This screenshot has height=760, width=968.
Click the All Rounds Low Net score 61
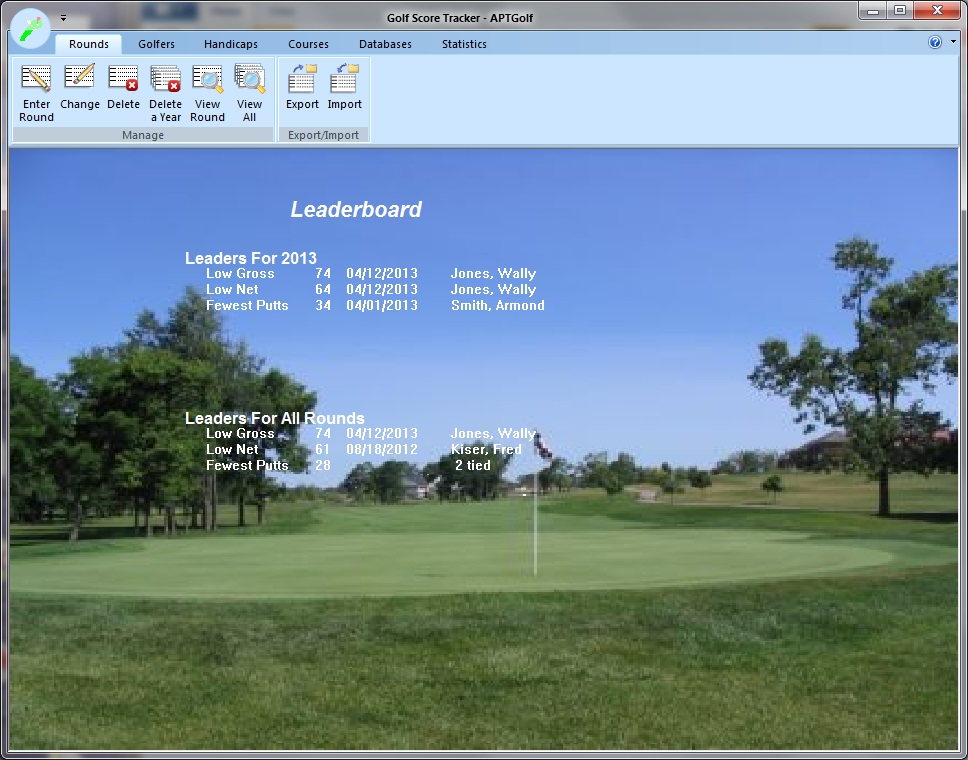pyautogui.click(x=323, y=449)
